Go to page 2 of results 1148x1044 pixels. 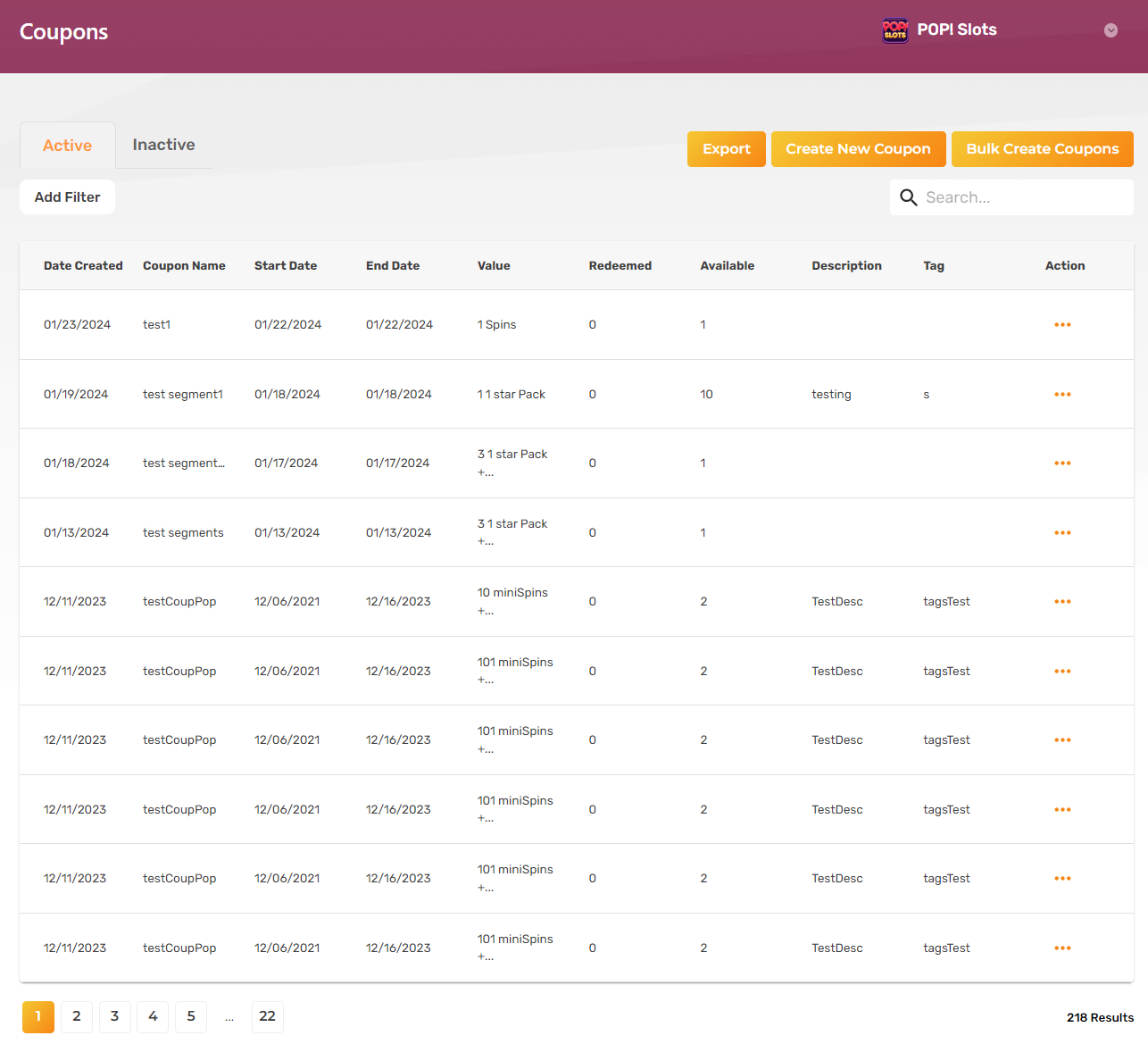coord(77,1016)
